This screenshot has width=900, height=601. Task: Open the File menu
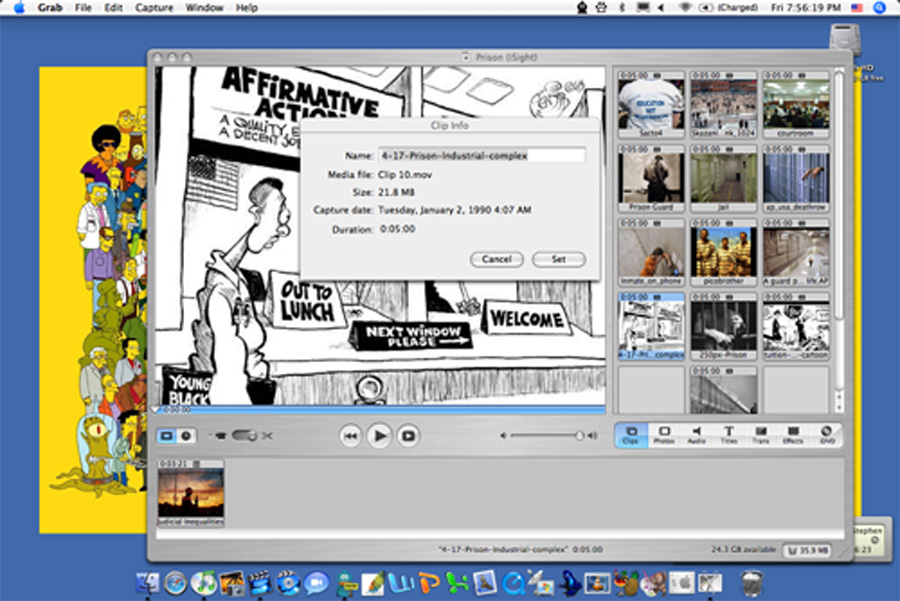pos(83,7)
